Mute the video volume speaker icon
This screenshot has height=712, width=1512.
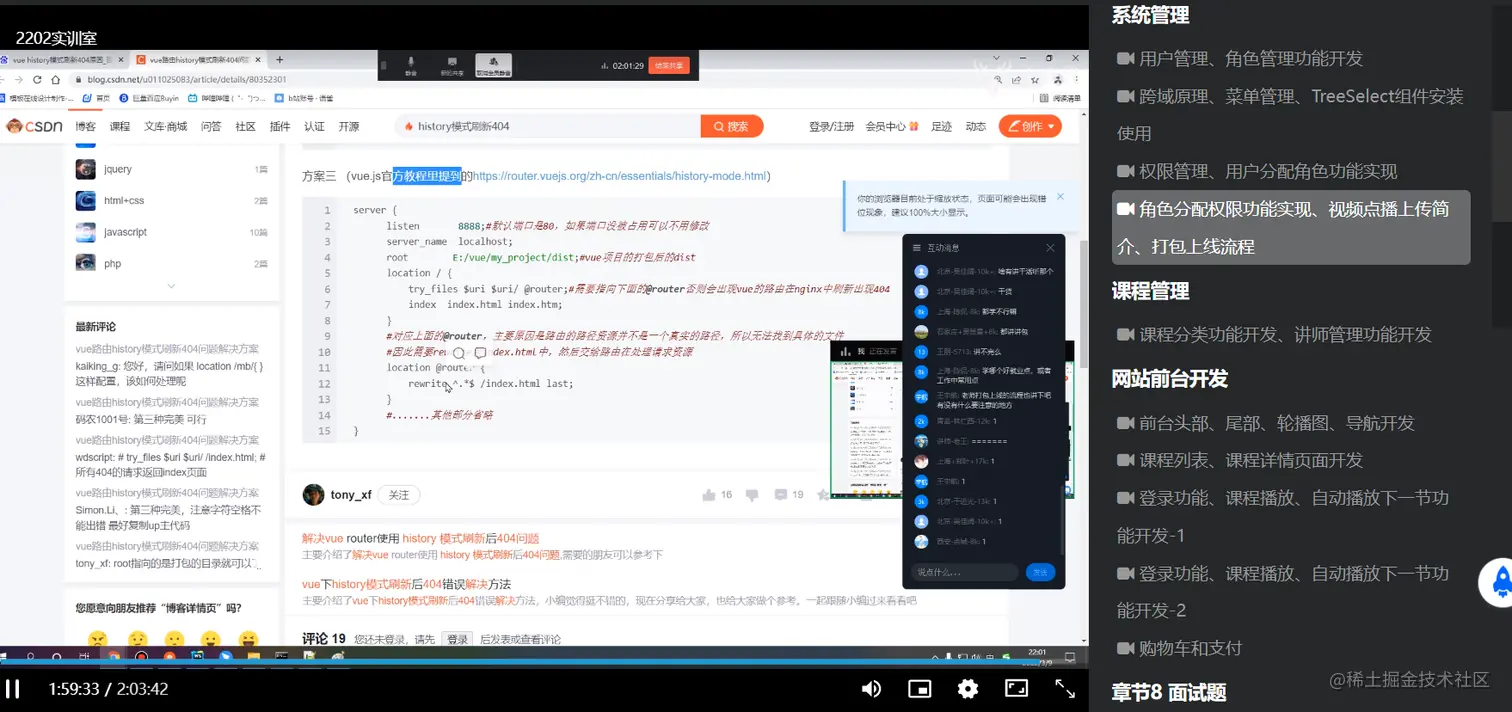872,688
